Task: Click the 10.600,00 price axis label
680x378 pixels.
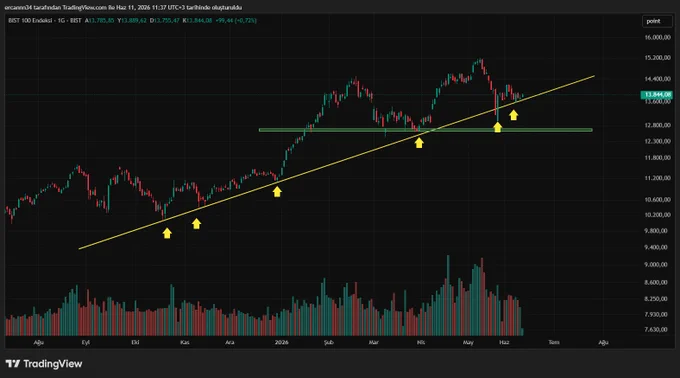Action: click(x=657, y=200)
